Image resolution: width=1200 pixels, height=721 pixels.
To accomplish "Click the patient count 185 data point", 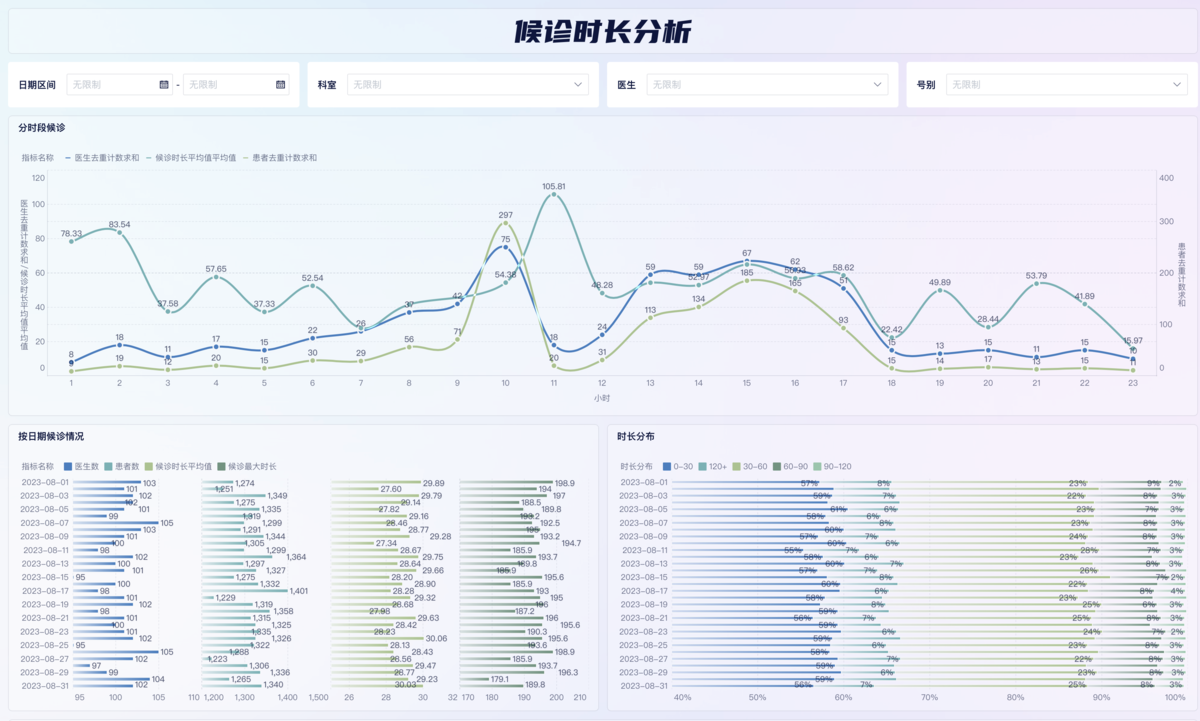I will (x=746, y=280).
